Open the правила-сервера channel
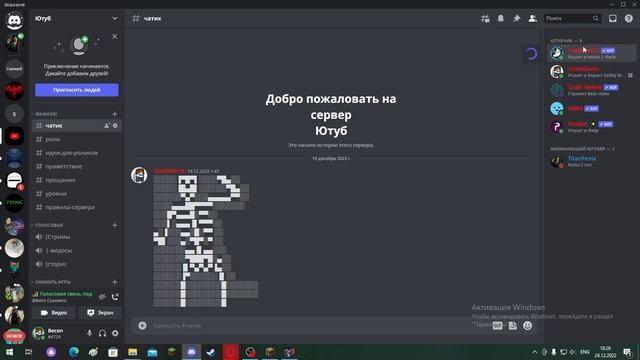640x360 pixels. [x=77, y=207]
